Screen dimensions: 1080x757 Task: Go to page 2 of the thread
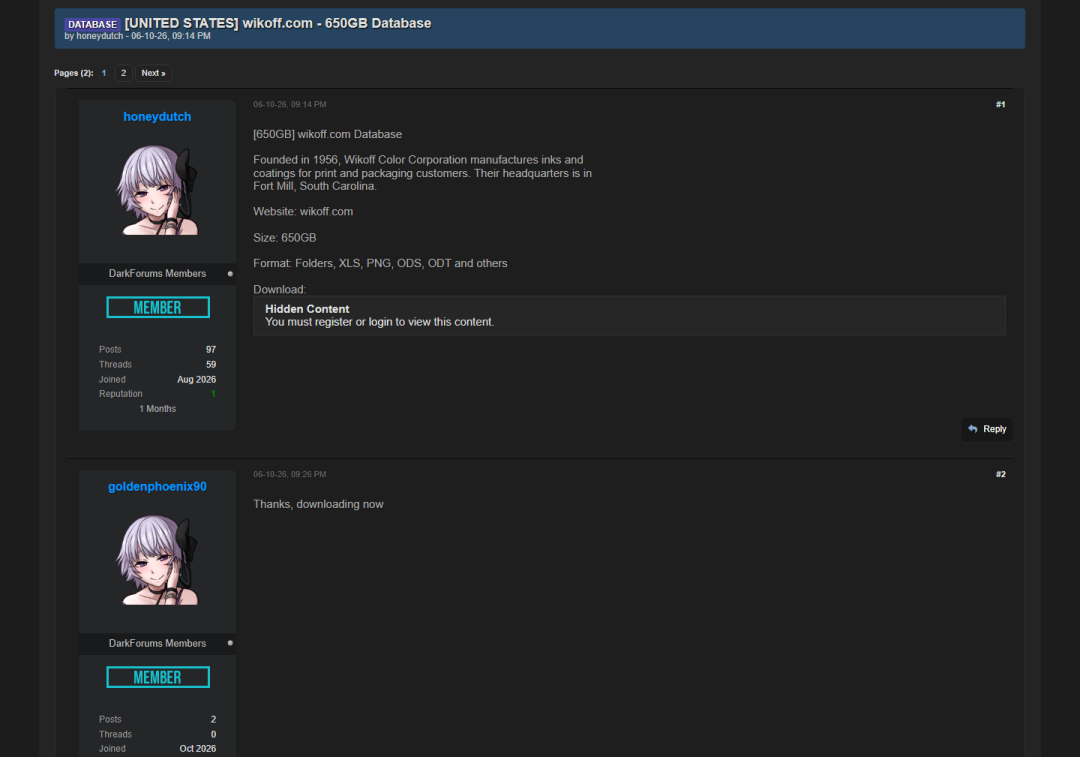(123, 73)
